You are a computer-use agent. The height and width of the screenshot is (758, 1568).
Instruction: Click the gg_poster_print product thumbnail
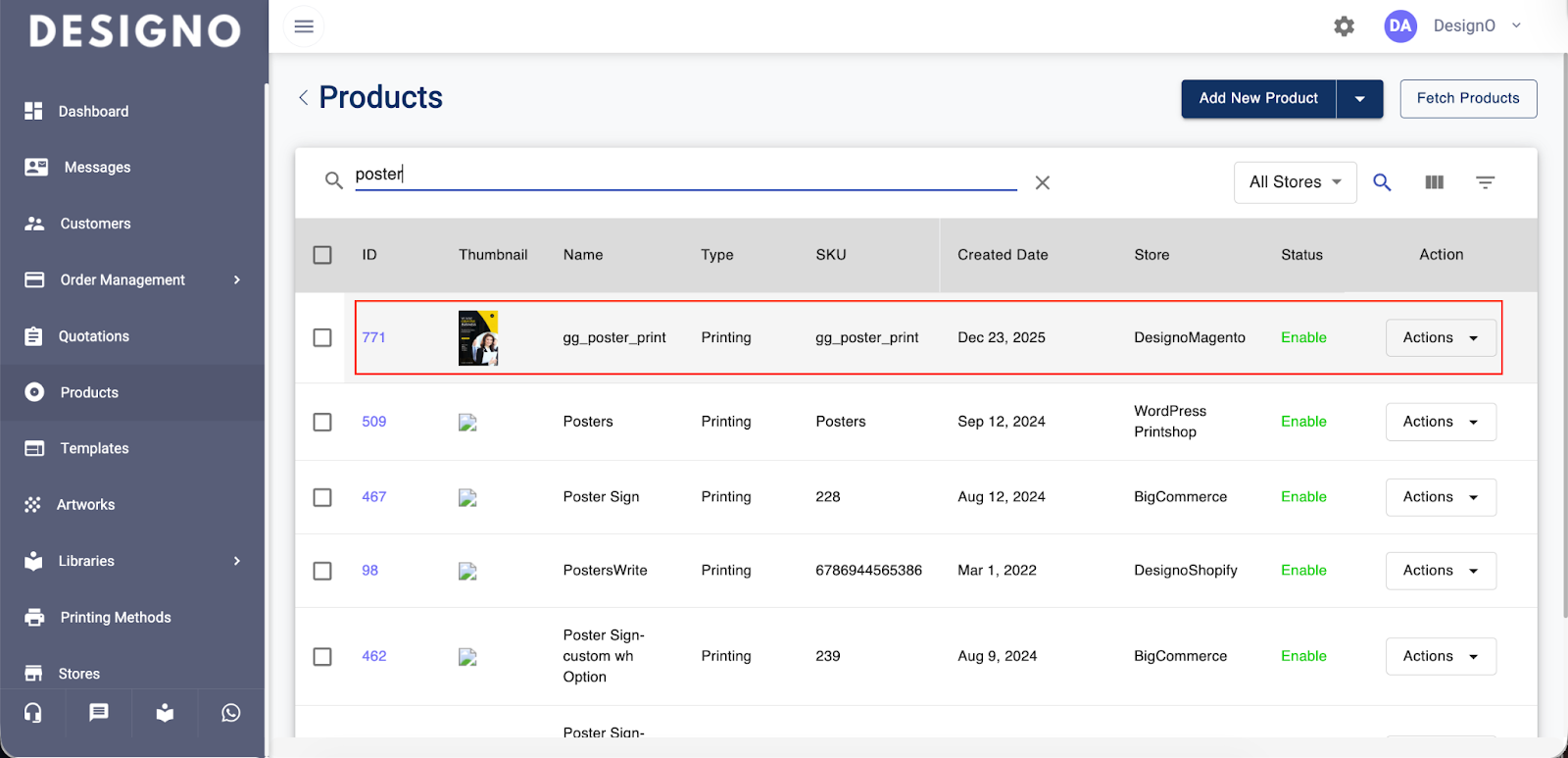tap(478, 337)
